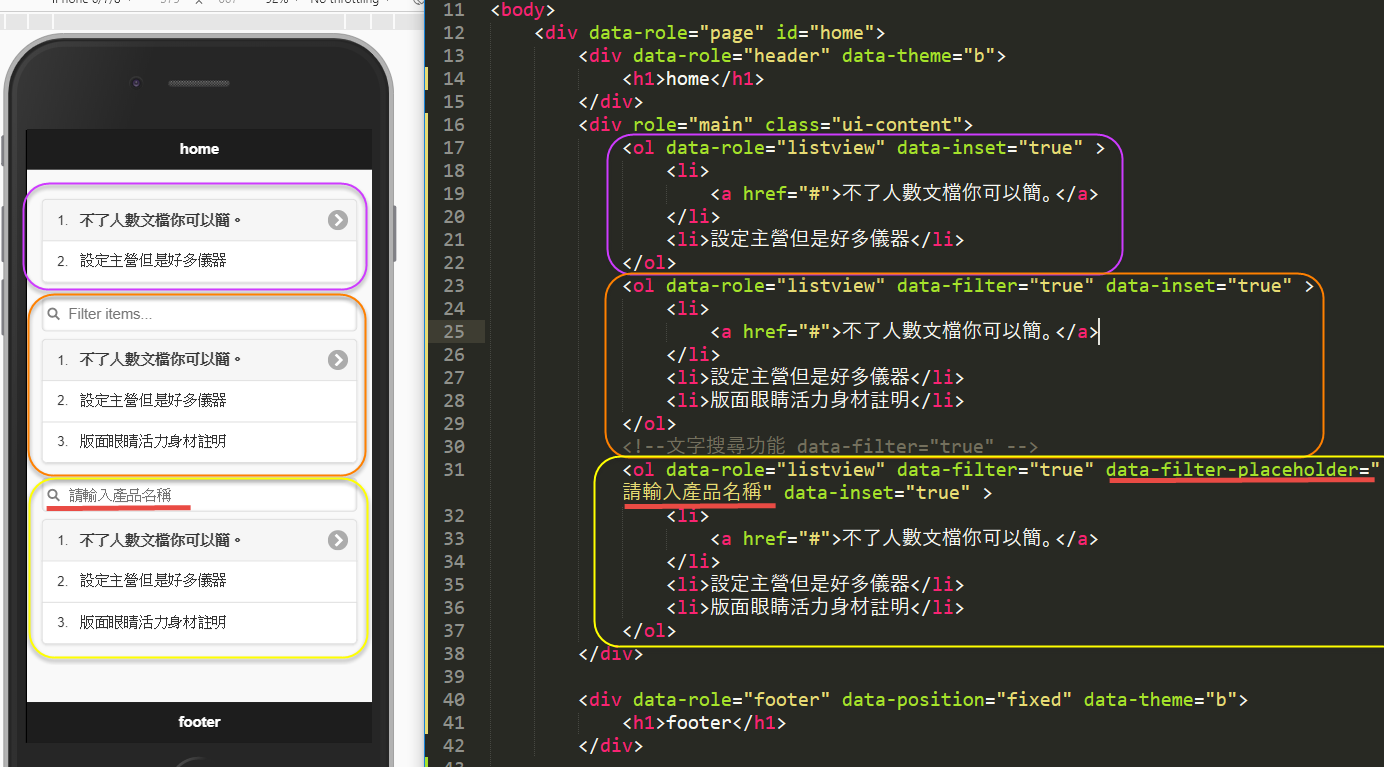Open the 'No throttling' dropdown in device toolbar
The image size is (1384, 767).
point(350,3)
